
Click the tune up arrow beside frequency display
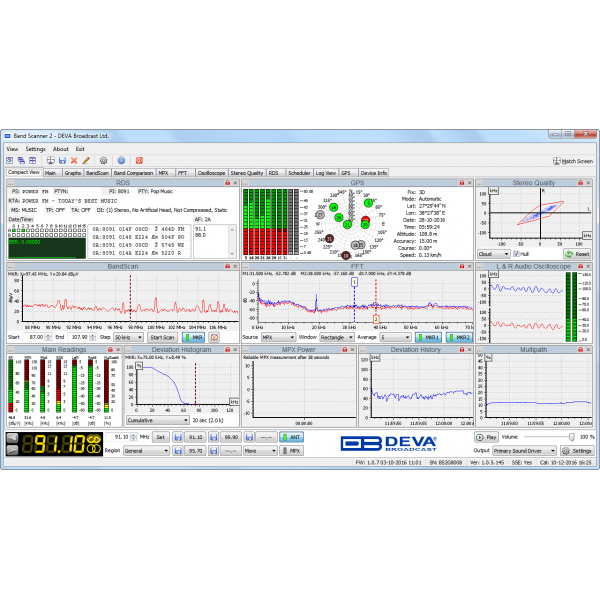coord(12,438)
